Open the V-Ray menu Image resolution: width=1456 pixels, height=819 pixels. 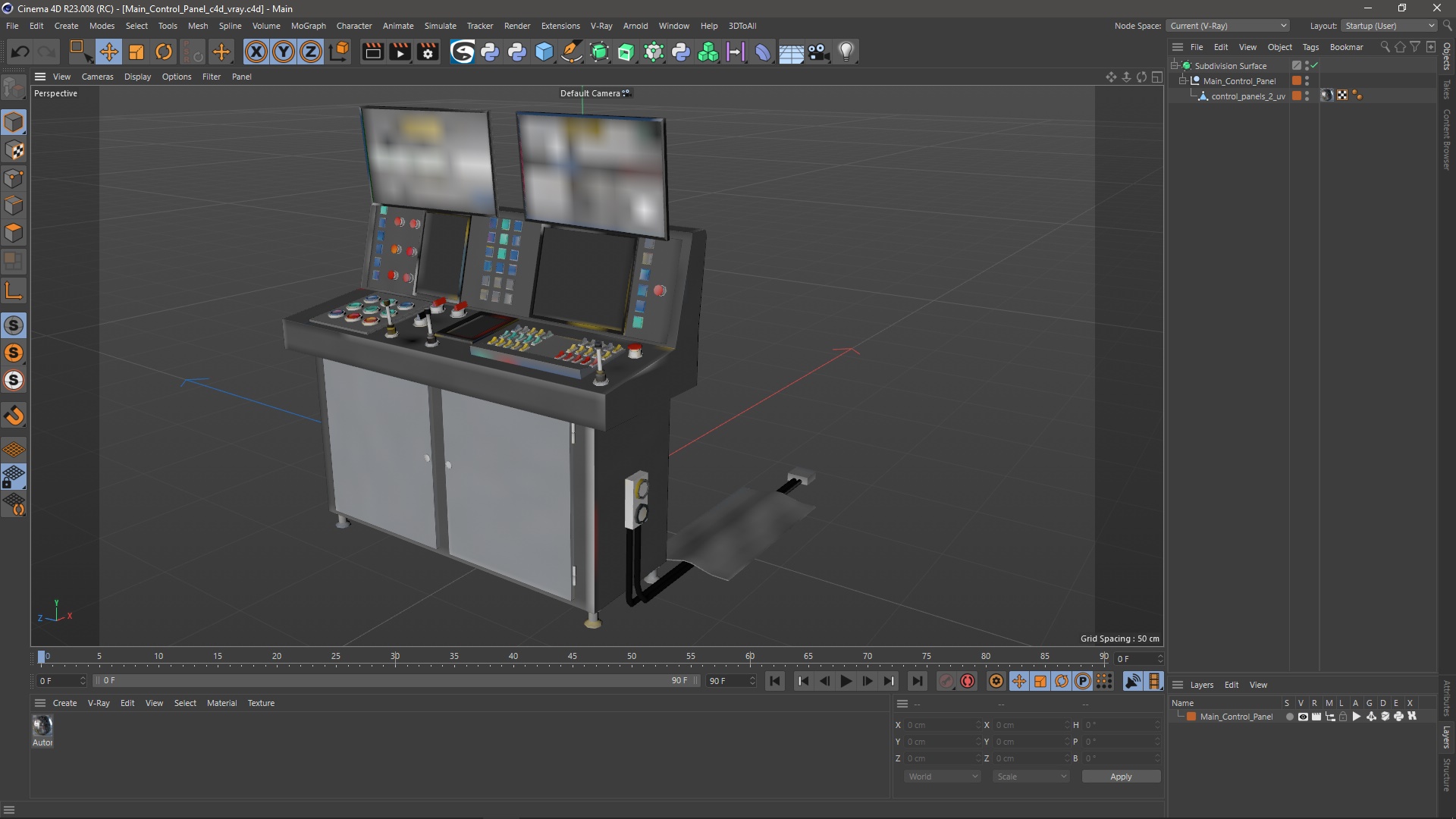(601, 26)
